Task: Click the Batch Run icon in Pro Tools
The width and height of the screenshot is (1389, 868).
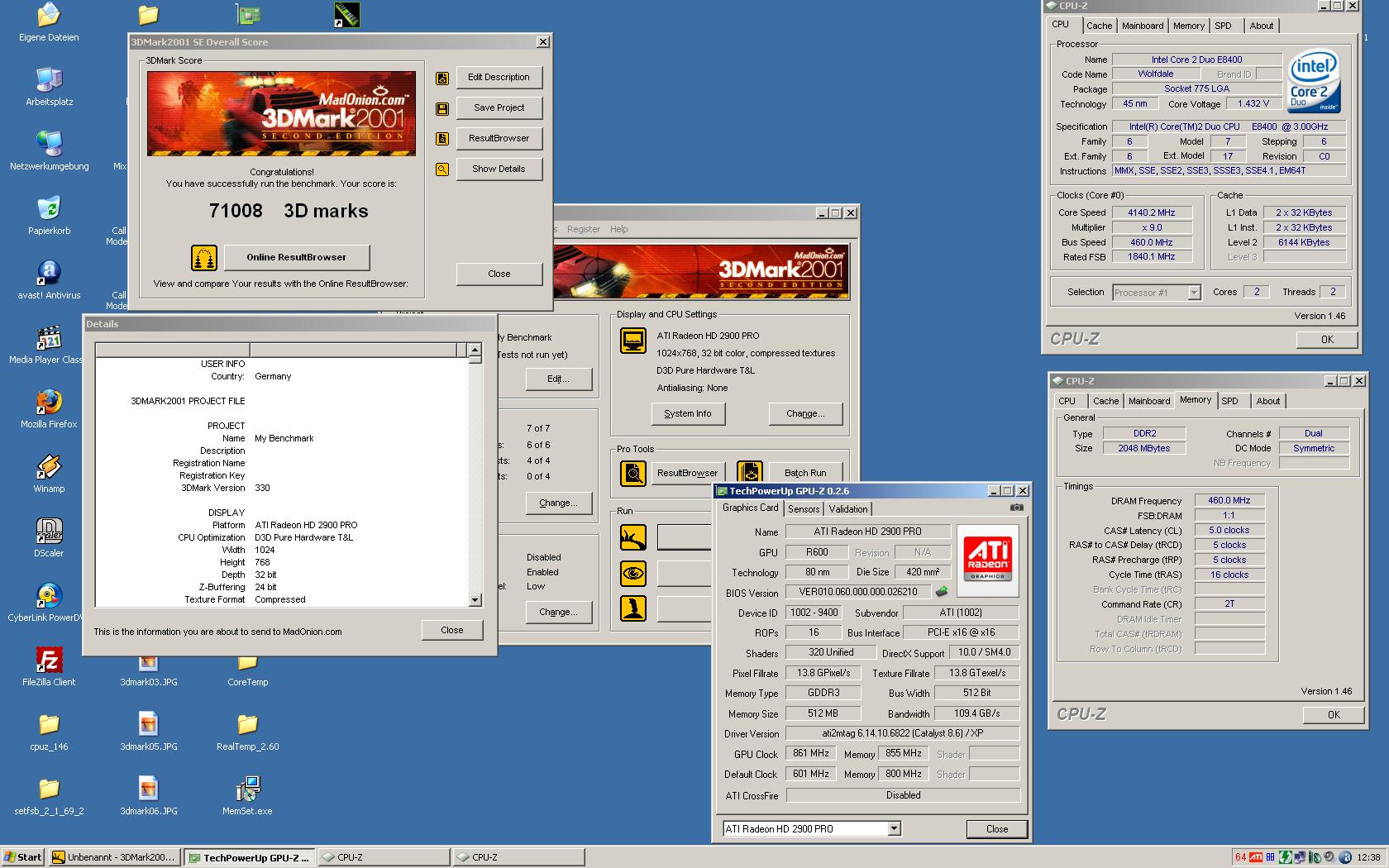Action: coord(750,474)
